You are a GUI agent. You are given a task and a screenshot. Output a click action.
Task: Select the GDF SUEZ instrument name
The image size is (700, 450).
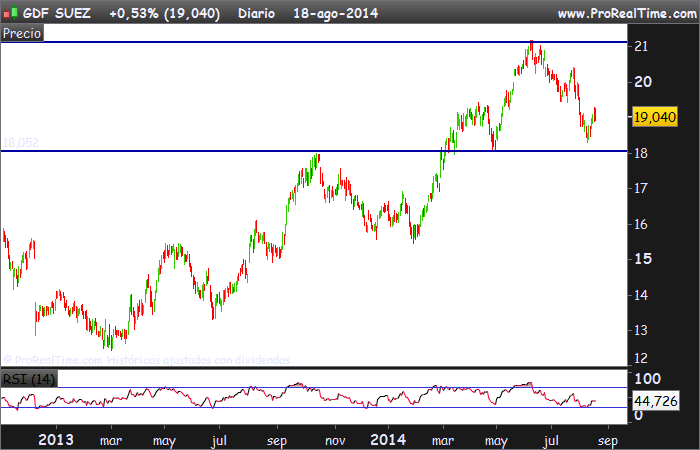[57, 13]
